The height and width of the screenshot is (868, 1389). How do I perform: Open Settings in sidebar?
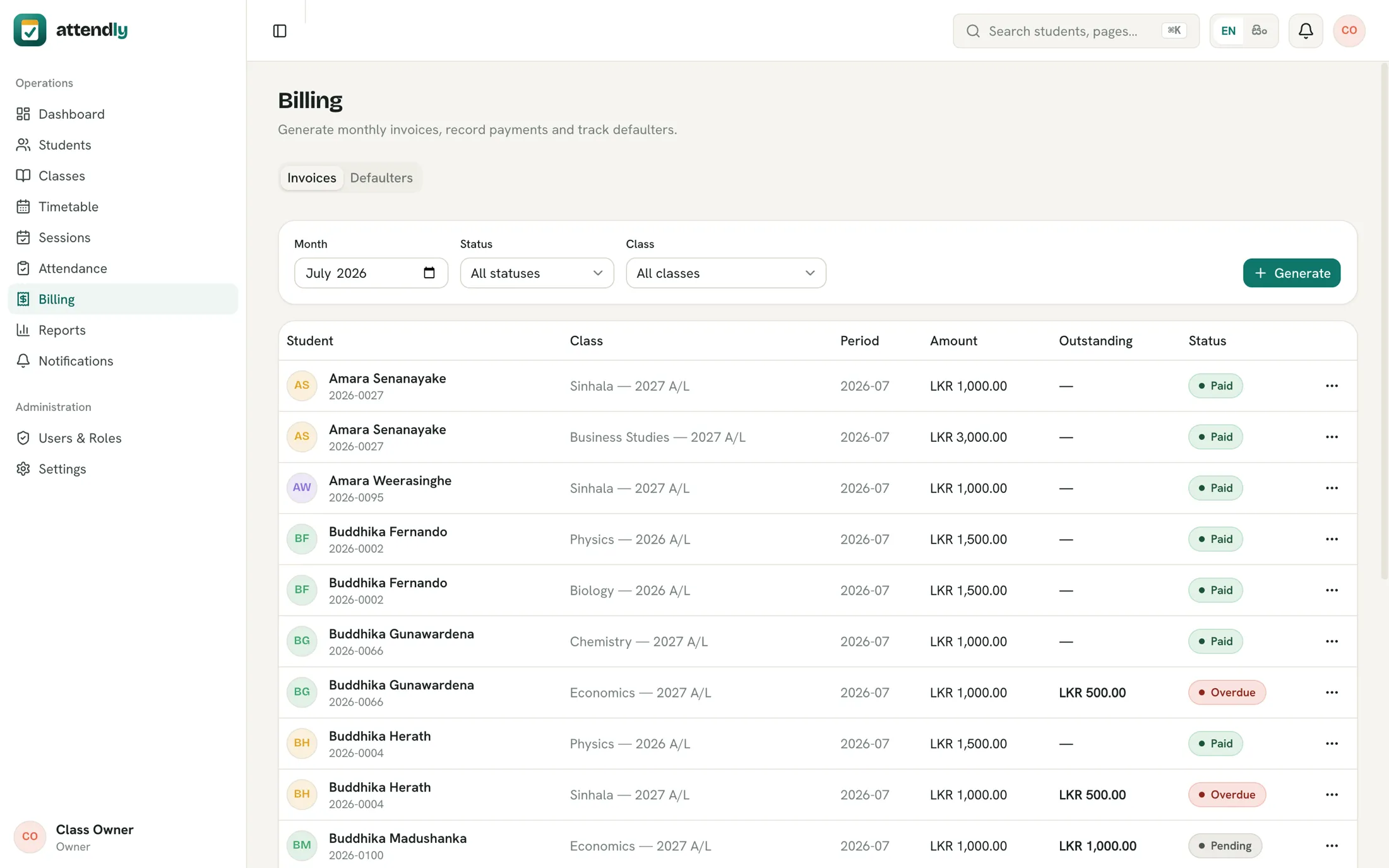pyautogui.click(x=123, y=469)
